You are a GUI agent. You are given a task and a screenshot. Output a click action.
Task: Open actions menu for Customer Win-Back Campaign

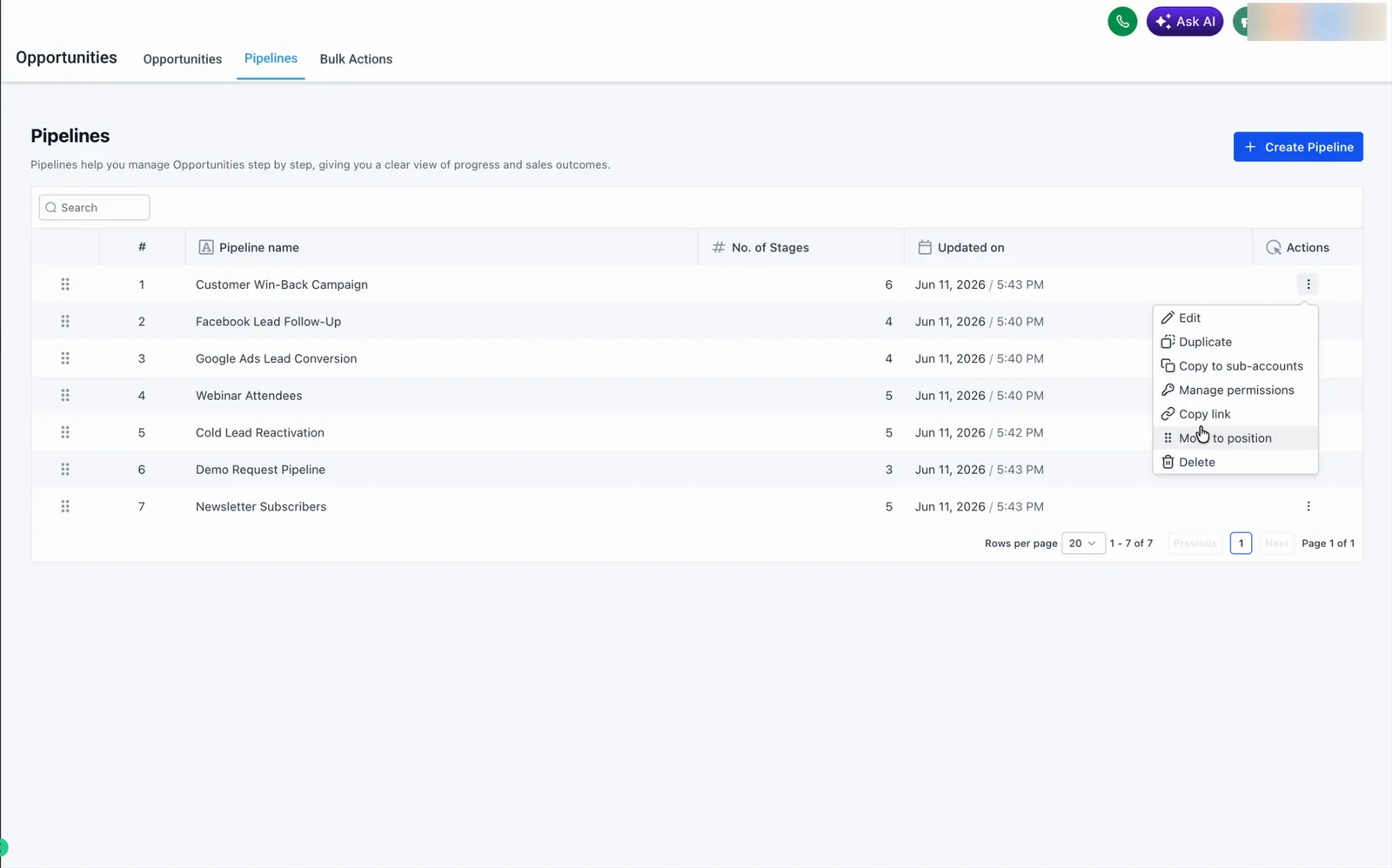coord(1308,284)
